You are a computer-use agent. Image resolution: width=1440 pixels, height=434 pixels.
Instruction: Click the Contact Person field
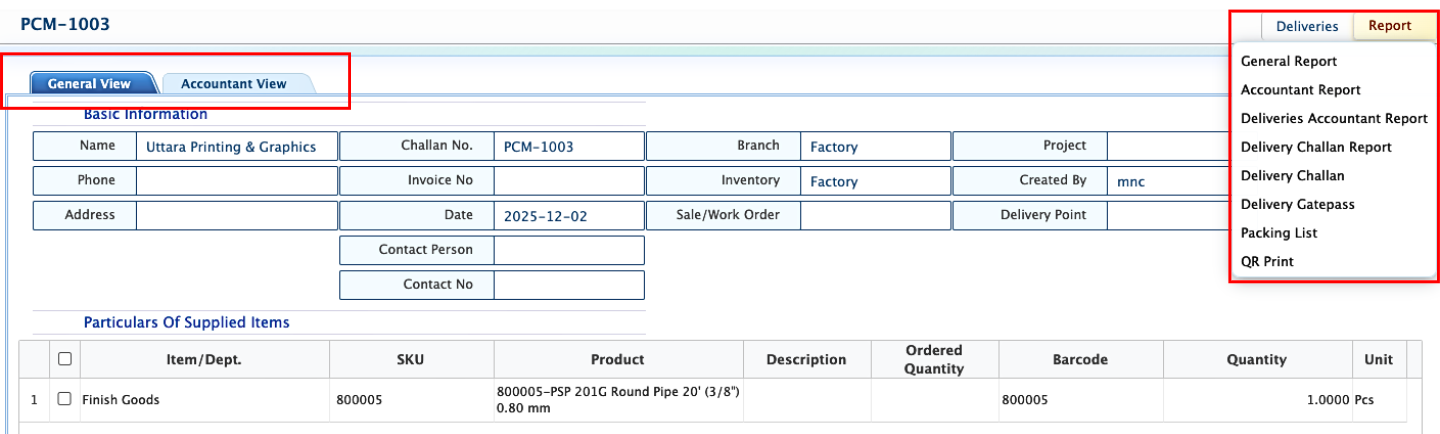[x=568, y=250]
